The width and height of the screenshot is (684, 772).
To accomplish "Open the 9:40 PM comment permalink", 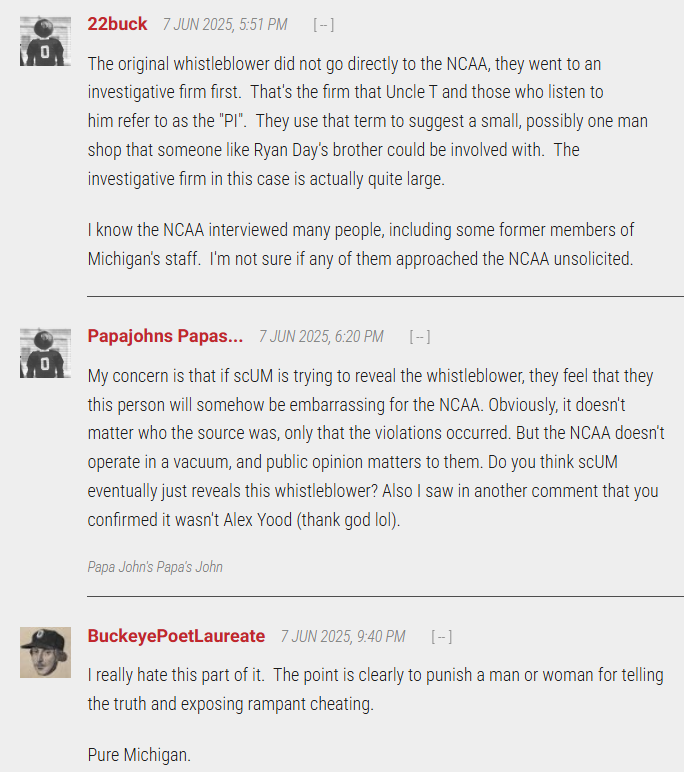I will coord(342,637).
